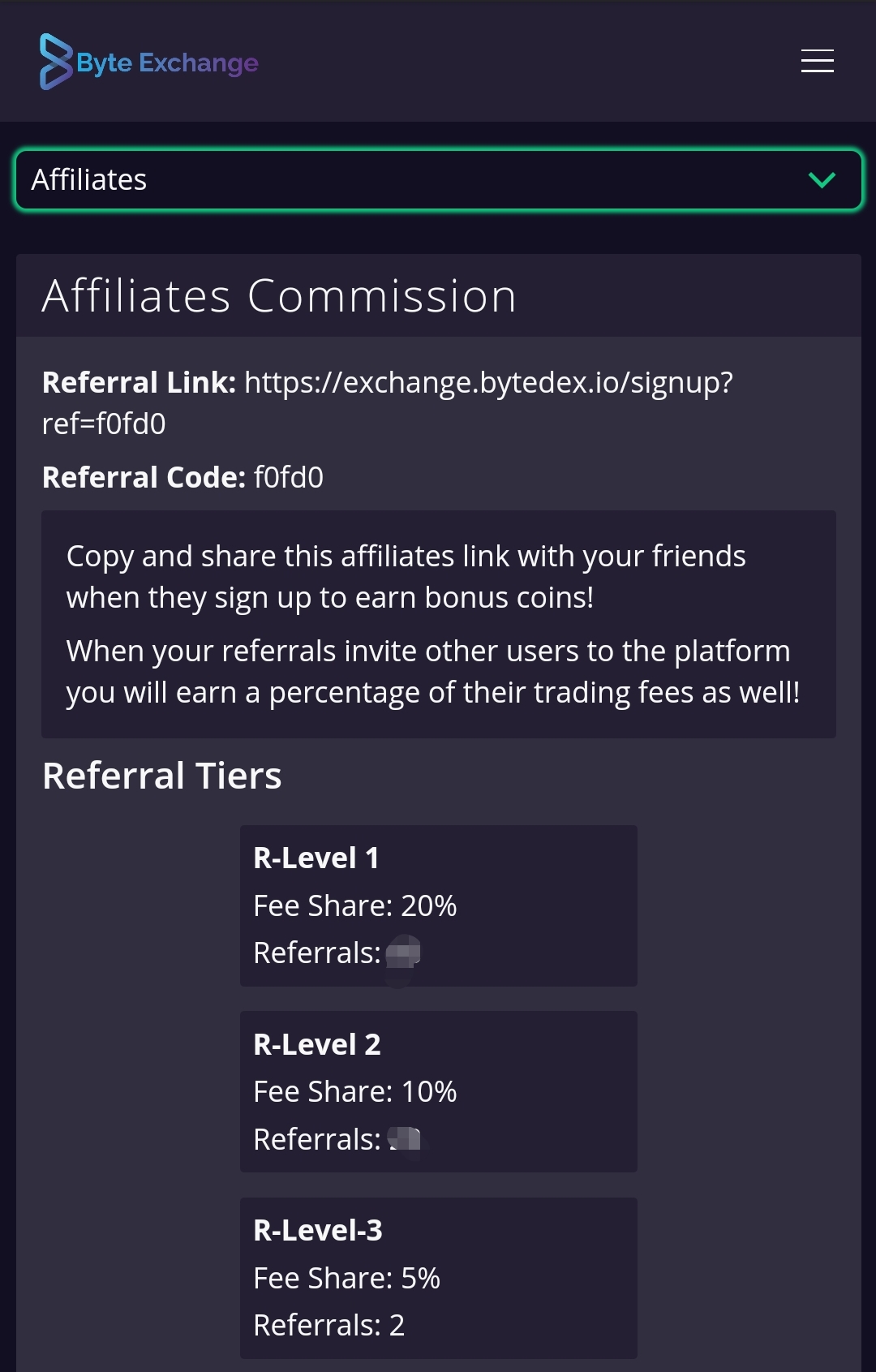Expand the Affiliates dropdown selector
Viewport: 876px width, 1372px height.
point(438,179)
